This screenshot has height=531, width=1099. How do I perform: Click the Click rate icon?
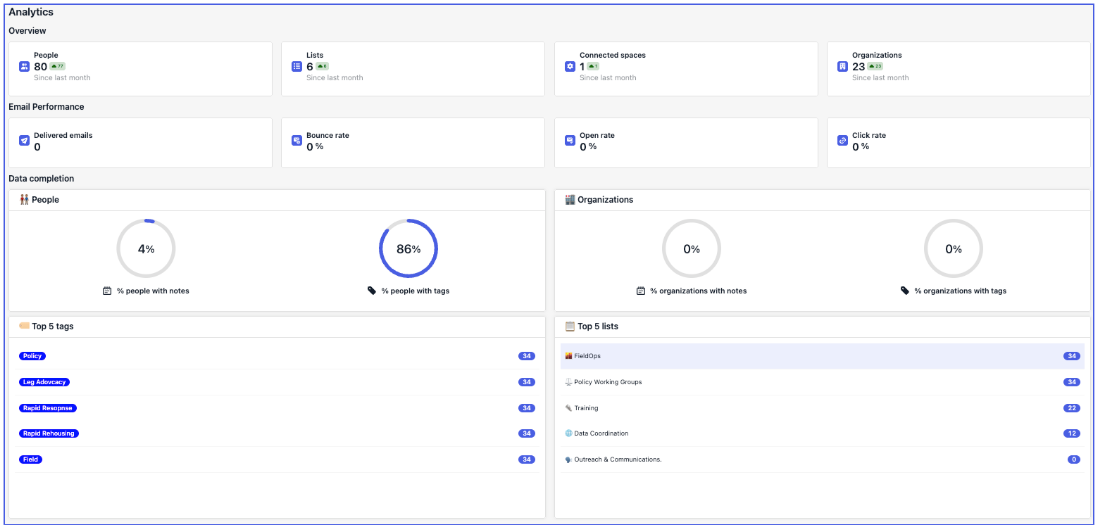tap(843, 141)
